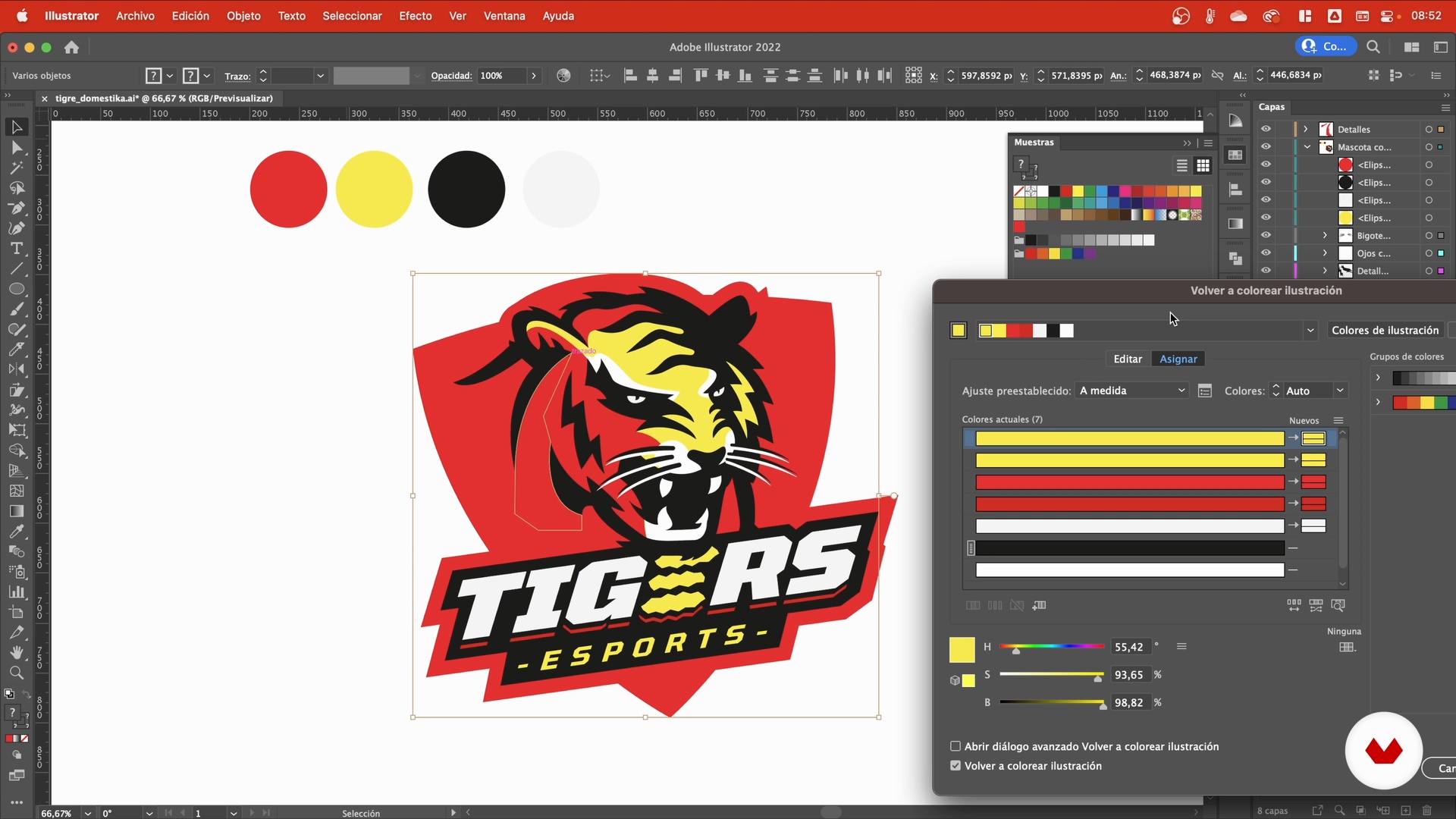1456x819 pixels.
Task: Click the black current color row
Action: [x=1130, y=548]
